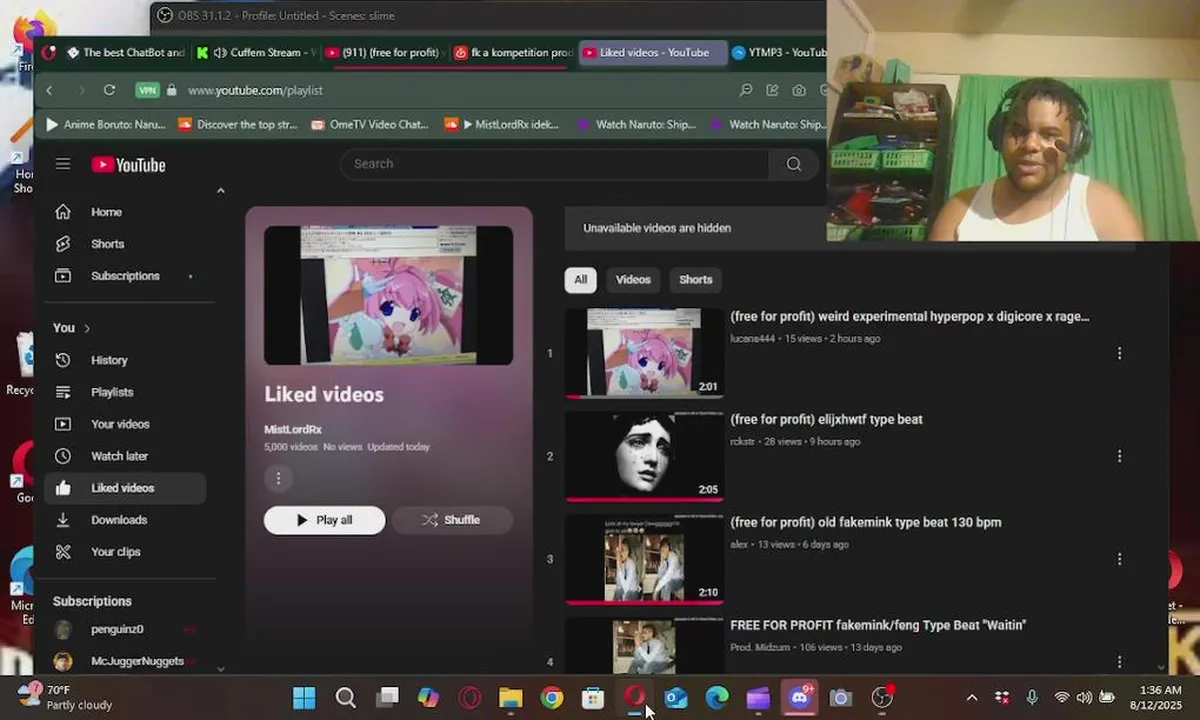Open the lucane444 channel name
1200x720 pixels.
(x=752, y=339)
